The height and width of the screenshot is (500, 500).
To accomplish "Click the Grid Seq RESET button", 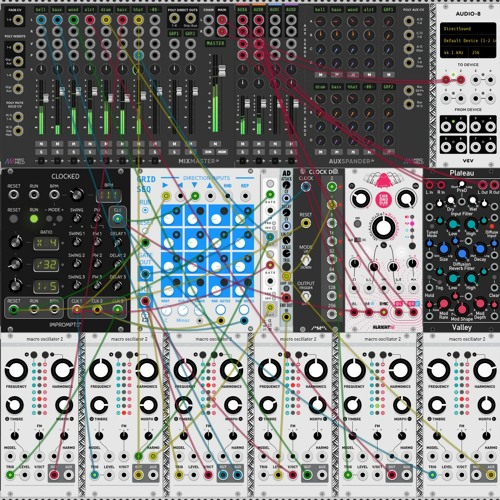I will click(145, 230).
